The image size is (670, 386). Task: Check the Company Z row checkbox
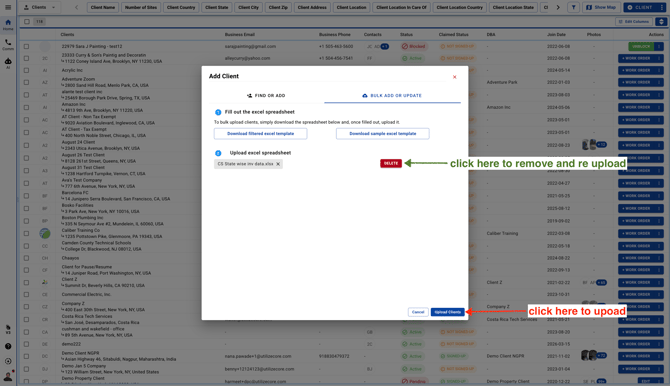point(26,306)
